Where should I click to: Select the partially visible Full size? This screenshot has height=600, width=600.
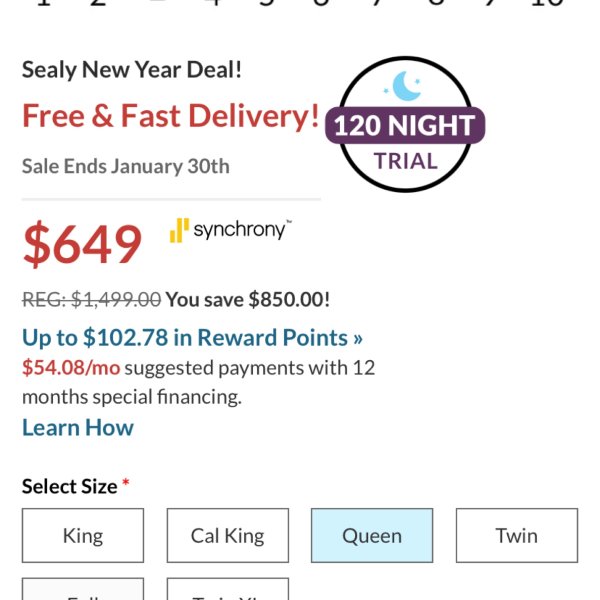tap(83, 589)
